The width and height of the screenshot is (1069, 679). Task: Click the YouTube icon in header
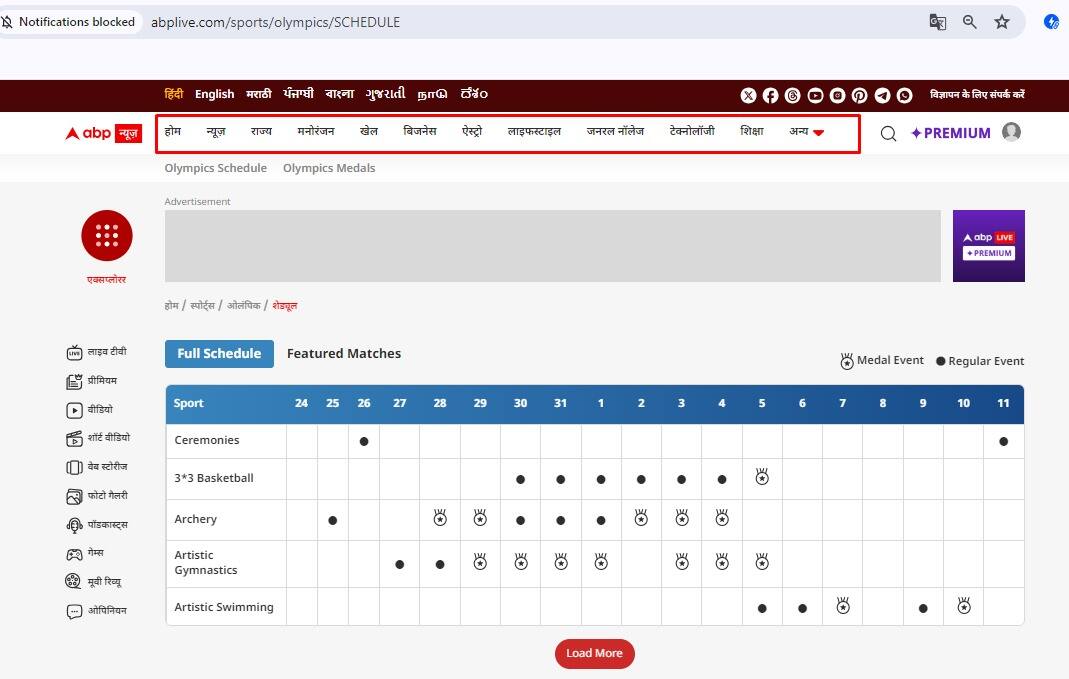(815, 95)
